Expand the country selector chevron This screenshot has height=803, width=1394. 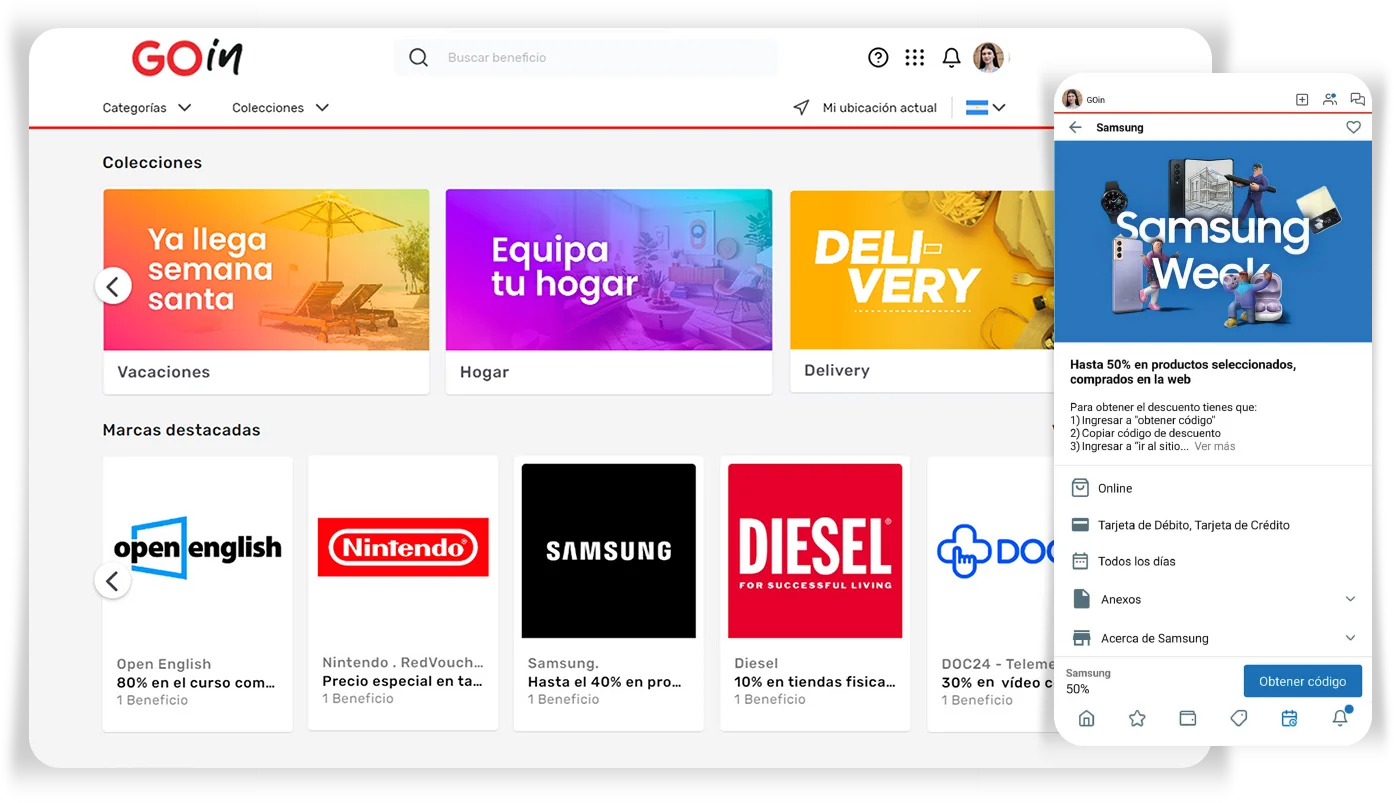(999, 107)
